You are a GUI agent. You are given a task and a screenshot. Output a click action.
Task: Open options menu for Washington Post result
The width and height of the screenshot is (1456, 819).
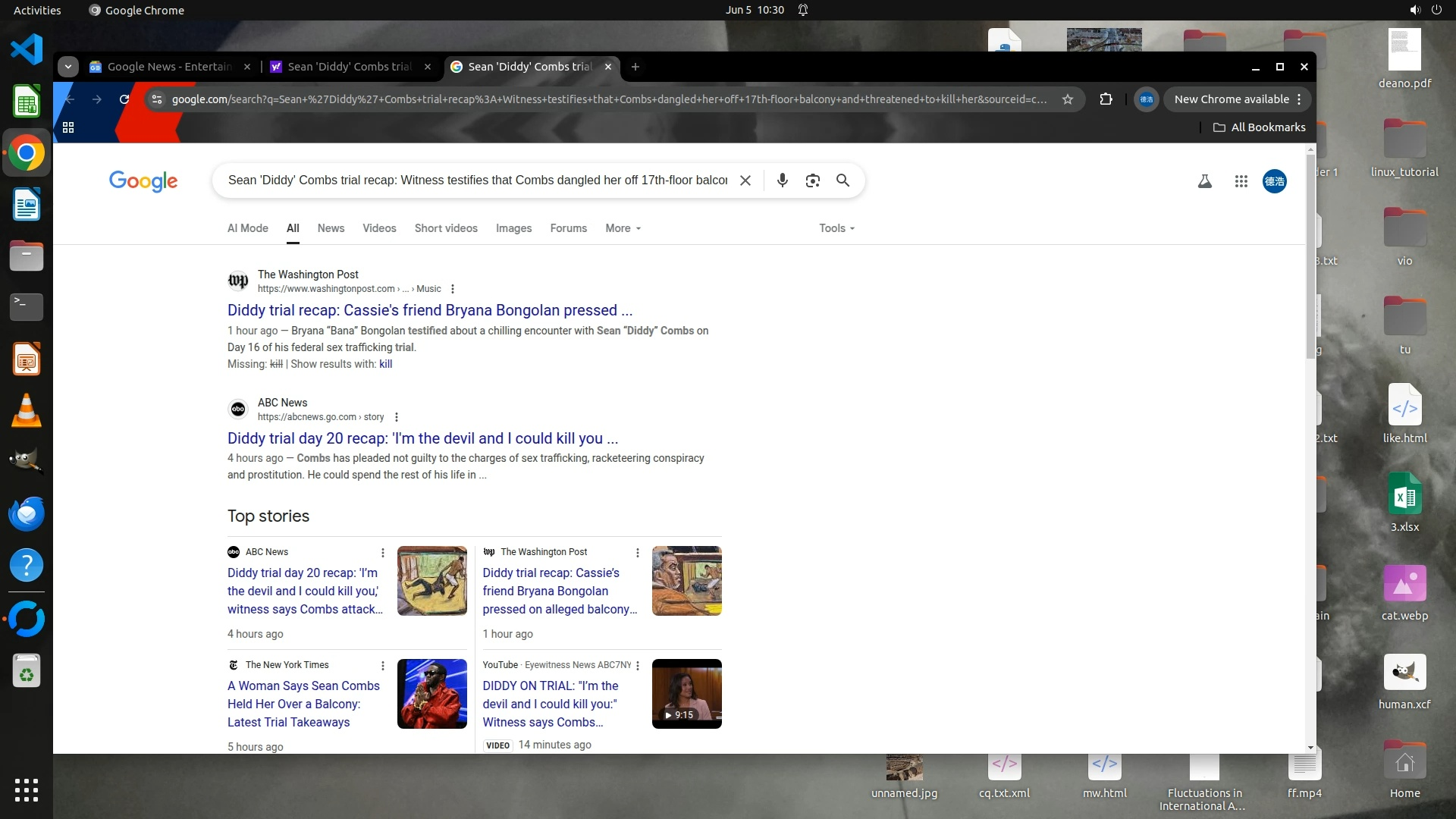[453, 289]
